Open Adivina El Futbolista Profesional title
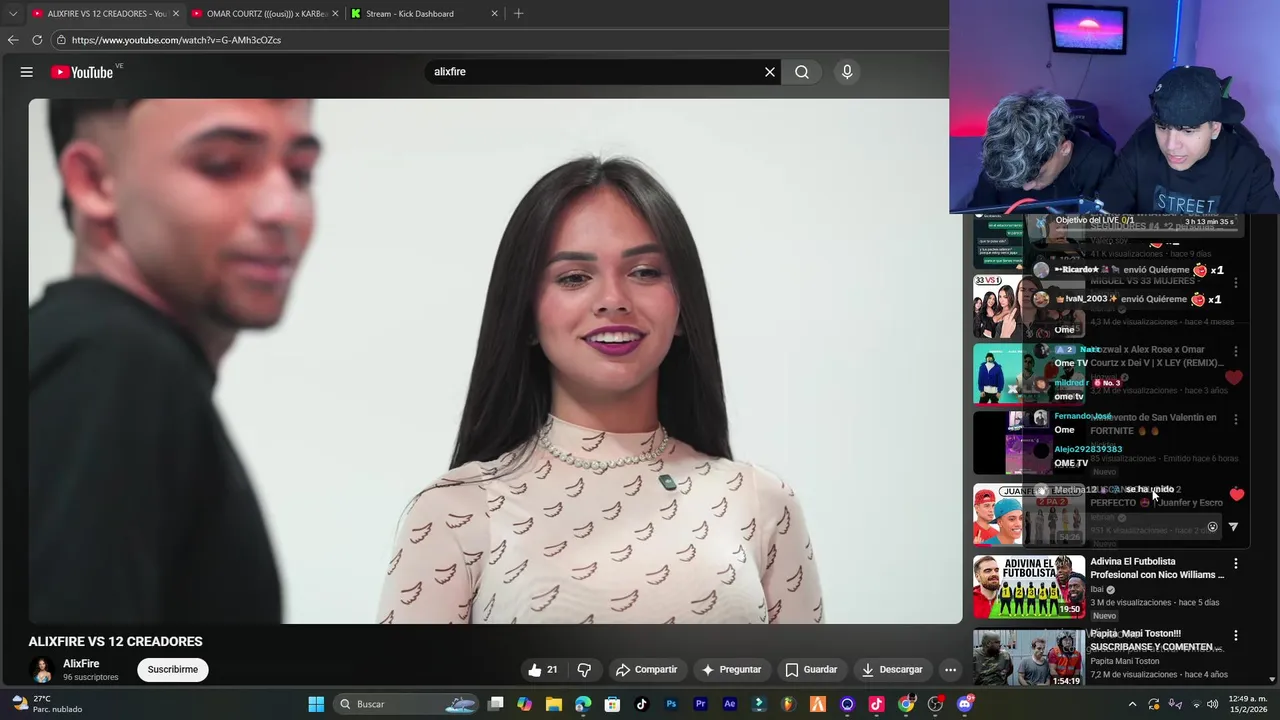 pos(1157,568)
